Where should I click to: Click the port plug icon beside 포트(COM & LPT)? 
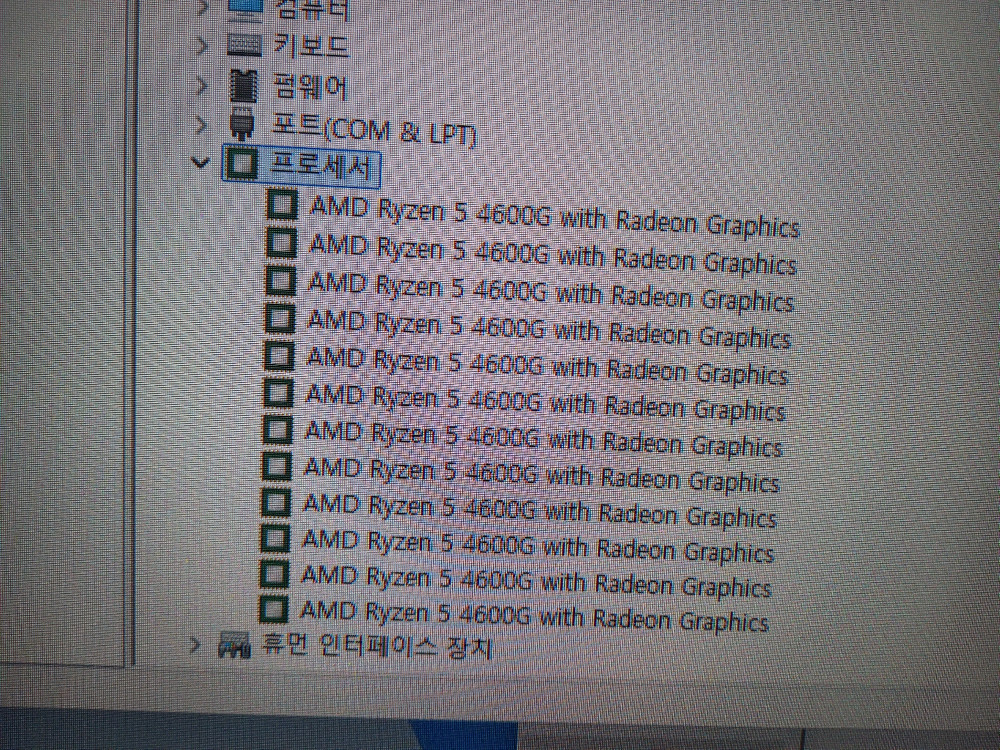242,124
